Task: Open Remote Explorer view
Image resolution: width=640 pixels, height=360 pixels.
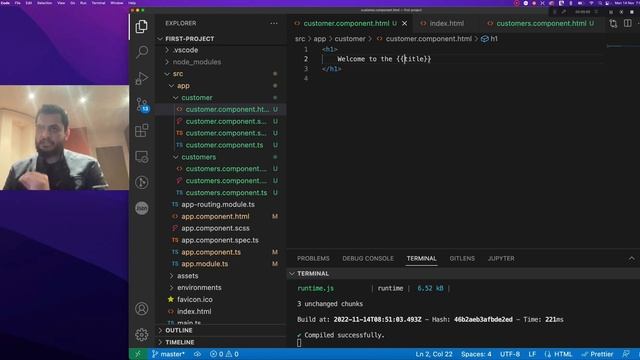Action: point(142,157)
